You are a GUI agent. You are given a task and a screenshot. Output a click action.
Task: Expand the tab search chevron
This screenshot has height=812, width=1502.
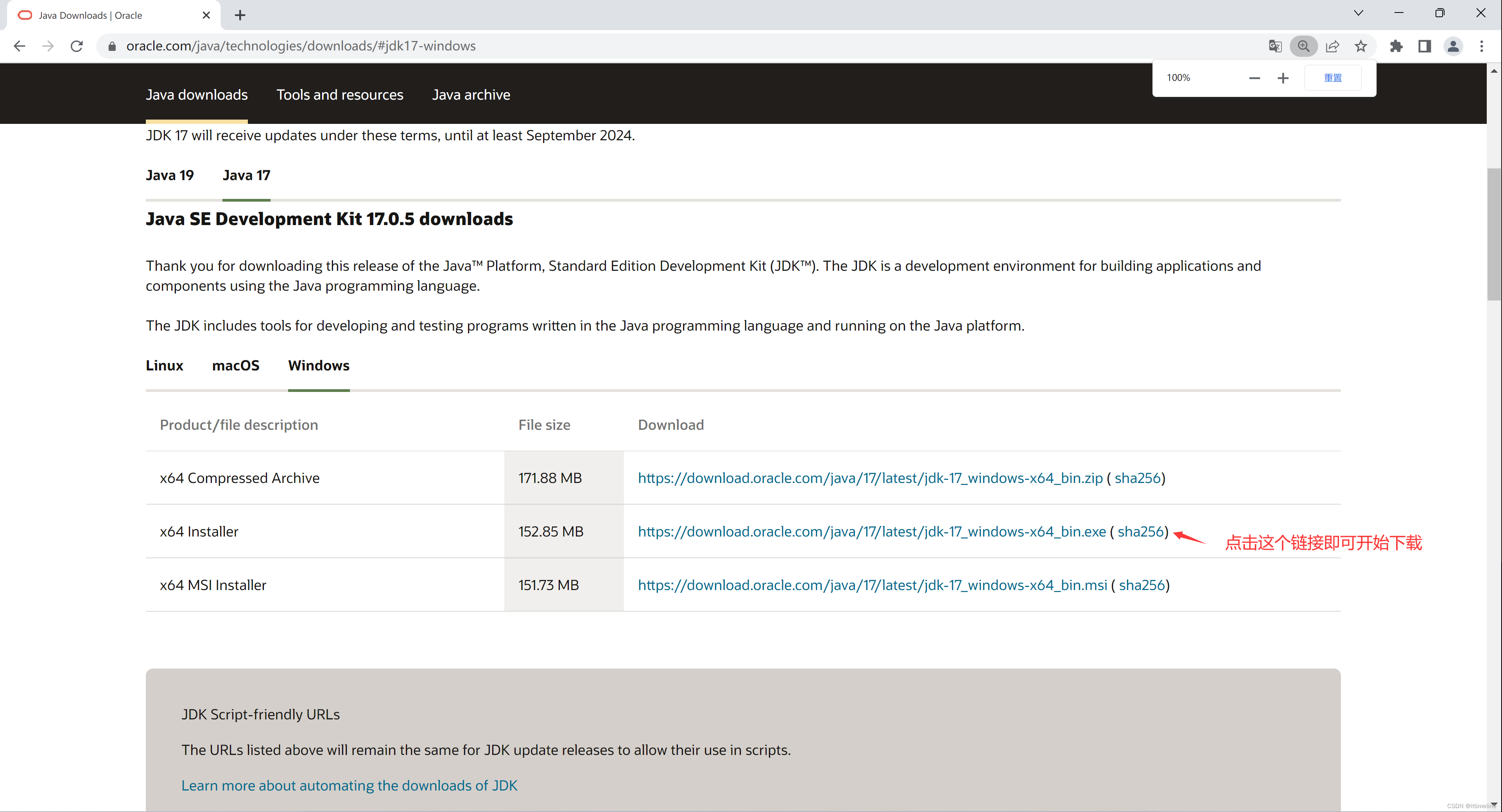tap(1359, 13)
